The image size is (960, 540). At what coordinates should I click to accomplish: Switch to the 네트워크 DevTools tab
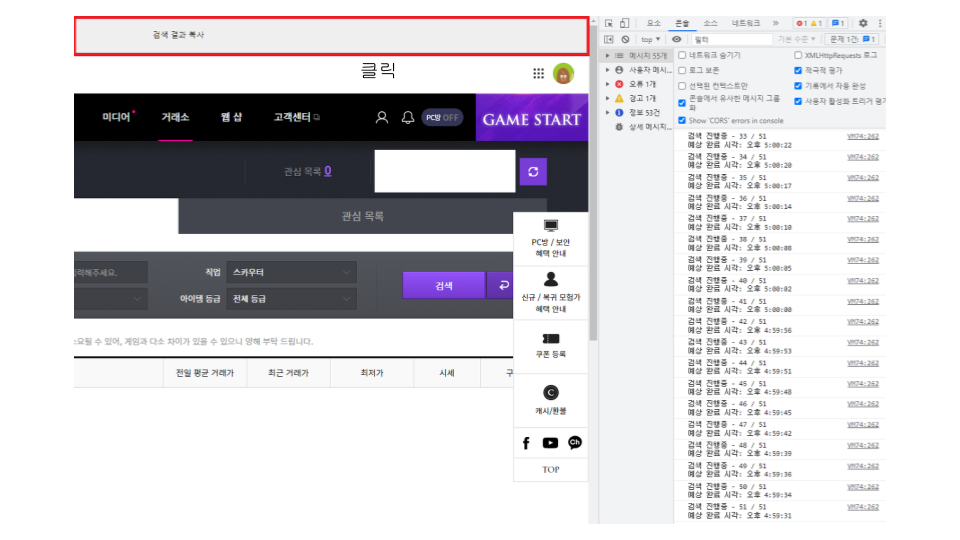pyautogui.click(x=746, y=23)
